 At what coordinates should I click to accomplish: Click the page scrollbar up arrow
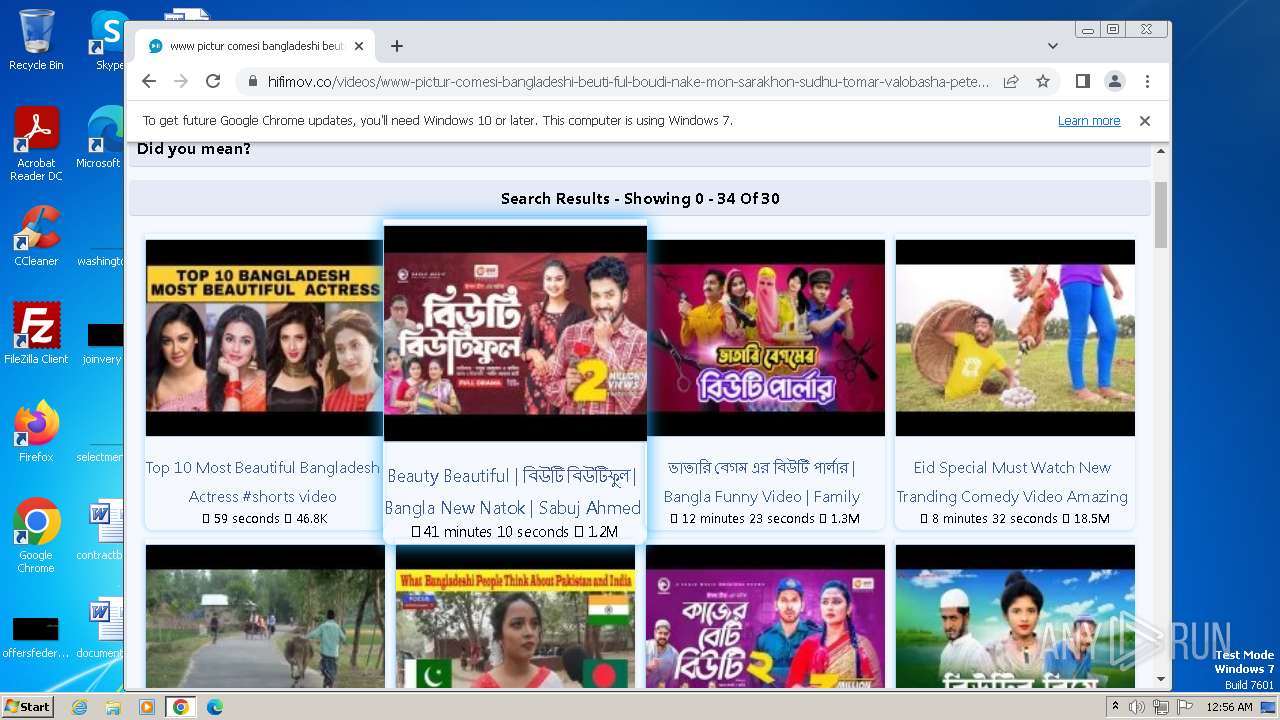click(x=1161, y=152)
